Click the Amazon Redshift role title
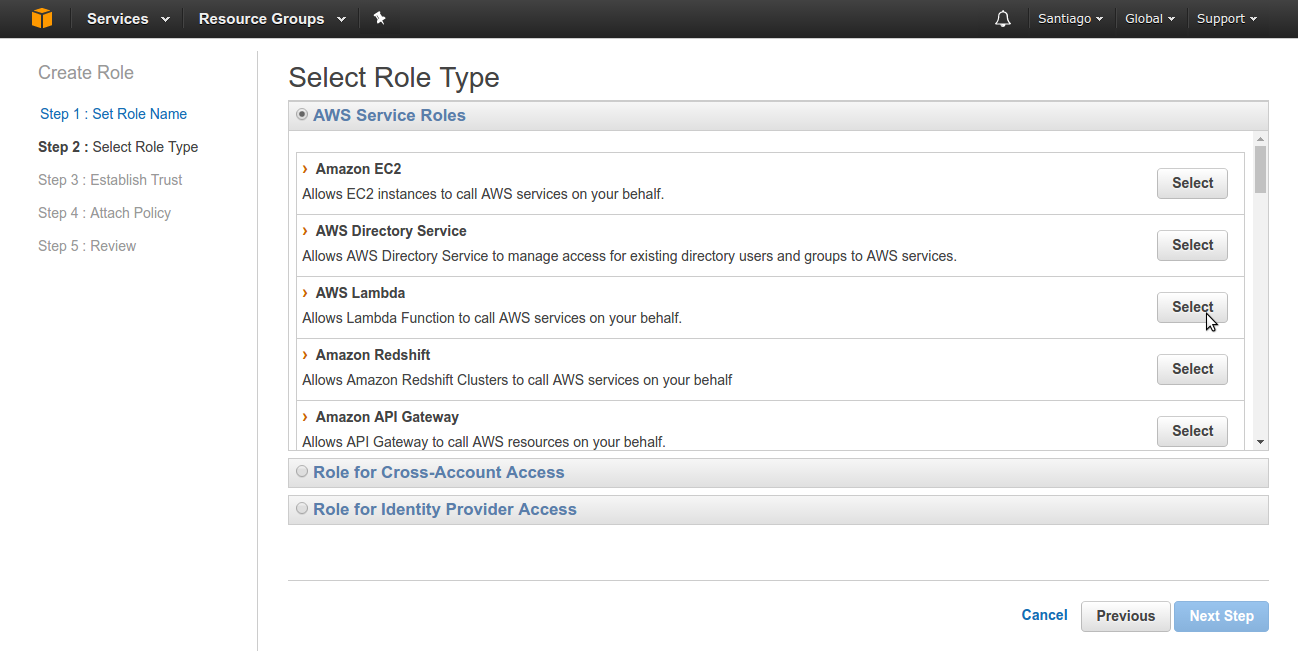The width and height of the screenshot is (1298, 651). [x=373, y=355]
